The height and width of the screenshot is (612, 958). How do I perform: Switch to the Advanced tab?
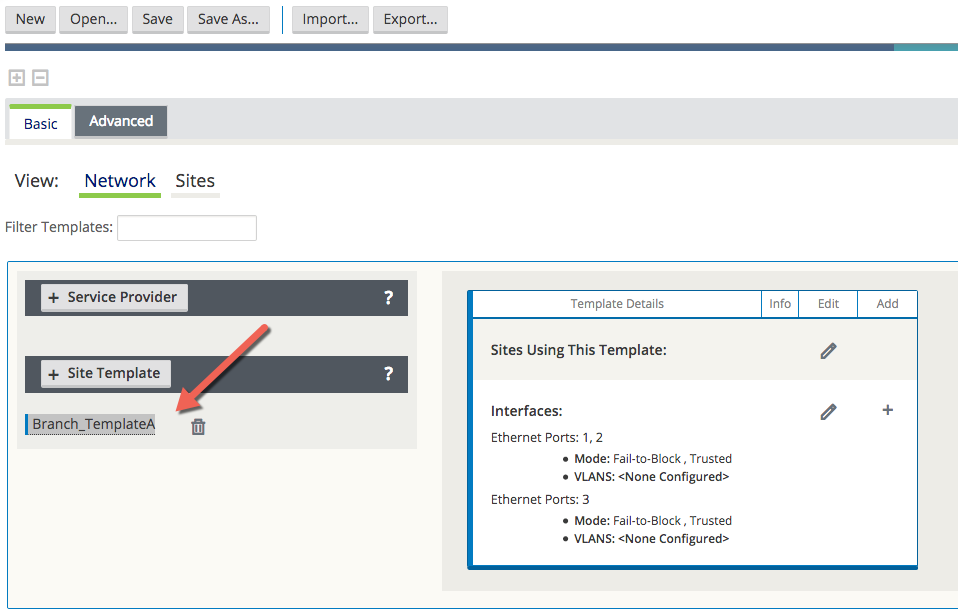tap(121, 121)
